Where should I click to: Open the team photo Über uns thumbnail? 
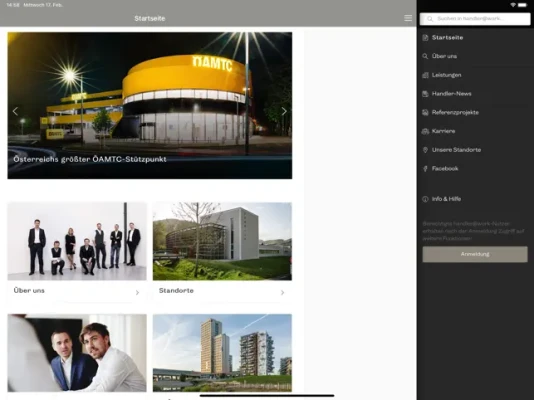pos(77,241)
